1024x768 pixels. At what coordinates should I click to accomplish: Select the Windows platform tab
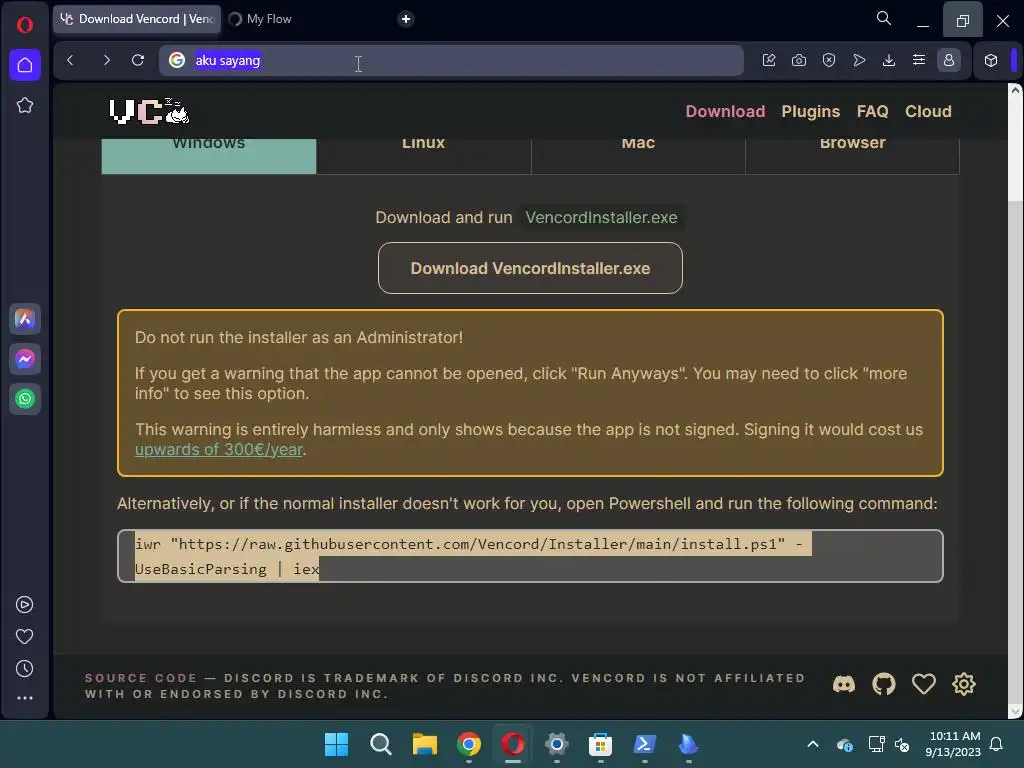209,155
